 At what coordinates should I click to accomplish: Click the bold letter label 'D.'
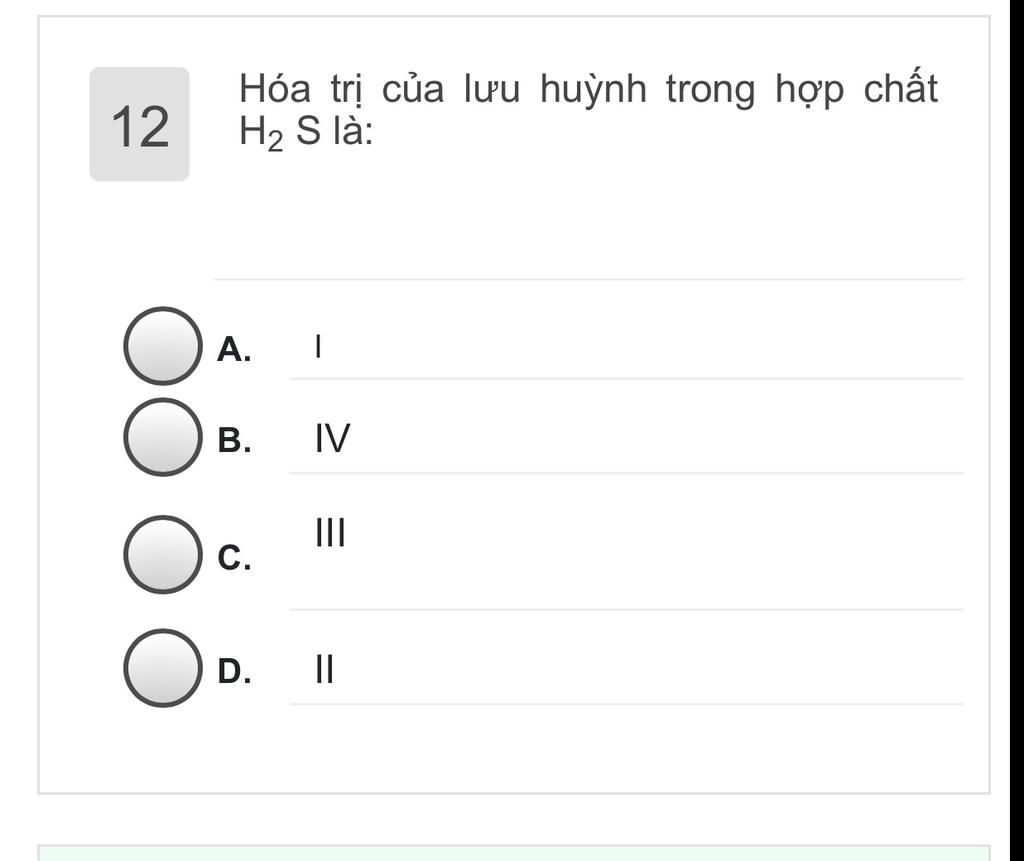(234, 671)
